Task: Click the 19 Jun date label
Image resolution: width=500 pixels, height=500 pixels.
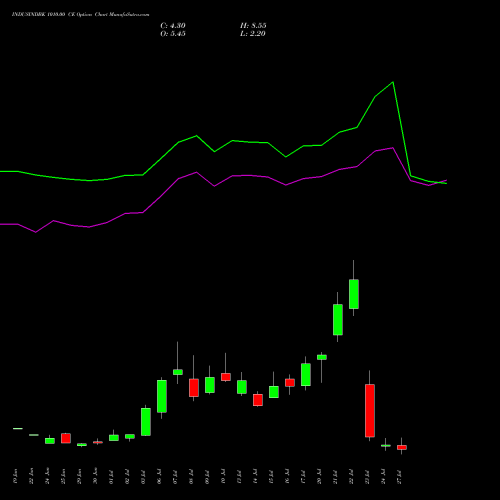Action: click(15, 477)
